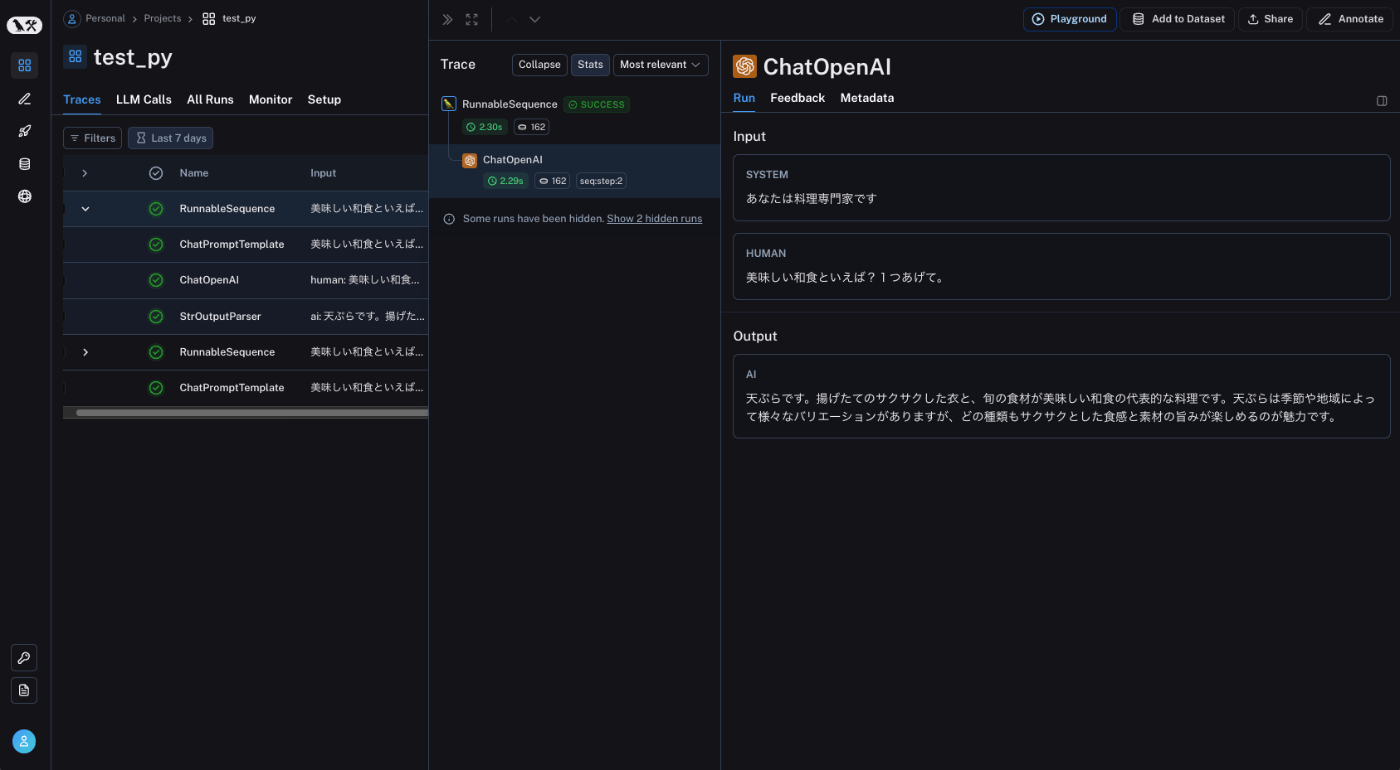Click the seq:step:2 tag badge
The image size is (1400, 770).
click(x=601, y=181)
